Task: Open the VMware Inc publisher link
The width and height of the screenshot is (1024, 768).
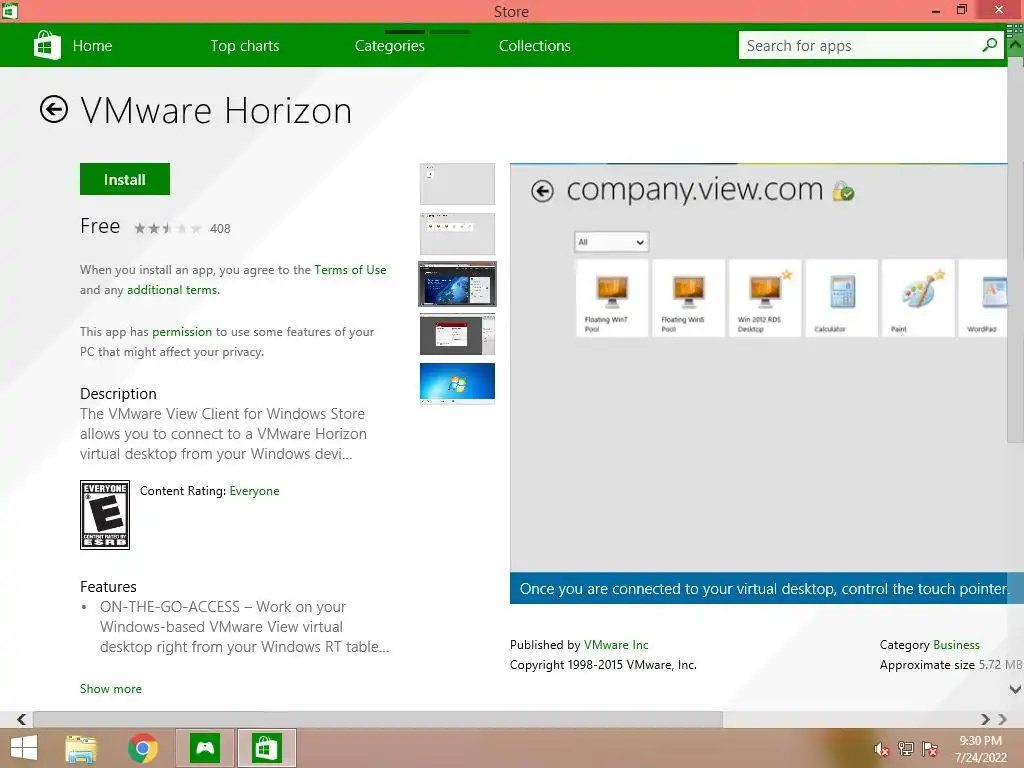Action: [x=616, y=645]
